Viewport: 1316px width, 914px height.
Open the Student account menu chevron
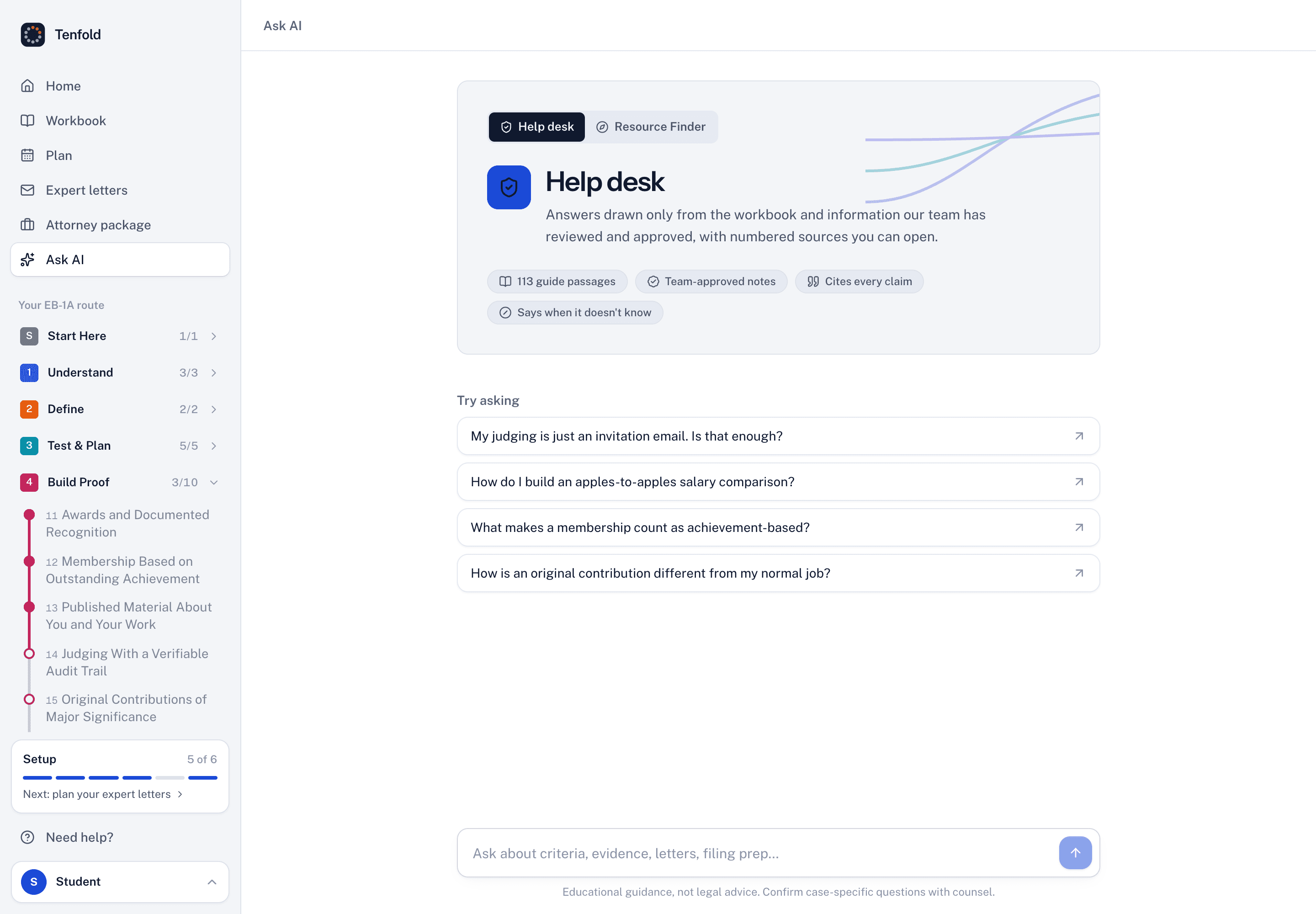212,882
